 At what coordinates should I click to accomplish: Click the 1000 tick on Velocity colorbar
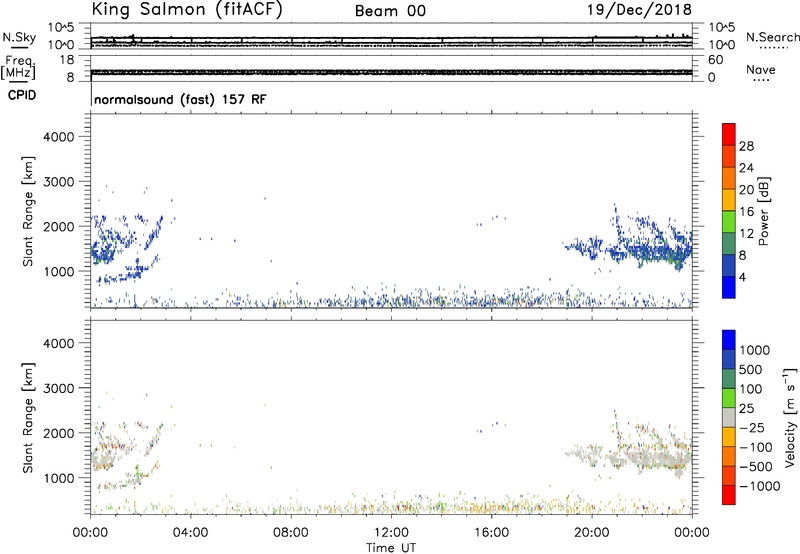(x=755, y=350)
